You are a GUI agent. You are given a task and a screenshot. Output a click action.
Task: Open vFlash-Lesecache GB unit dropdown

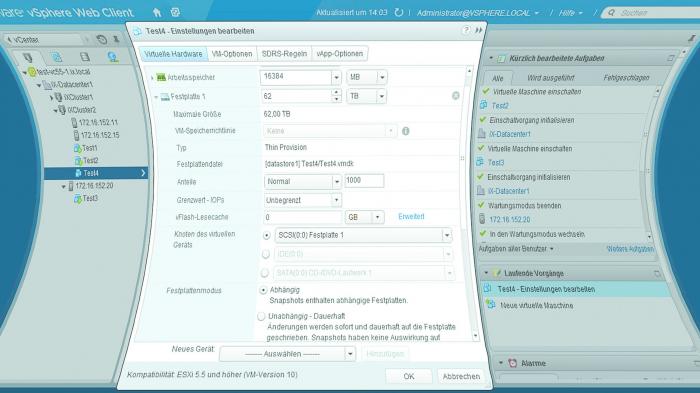point(377,217)
